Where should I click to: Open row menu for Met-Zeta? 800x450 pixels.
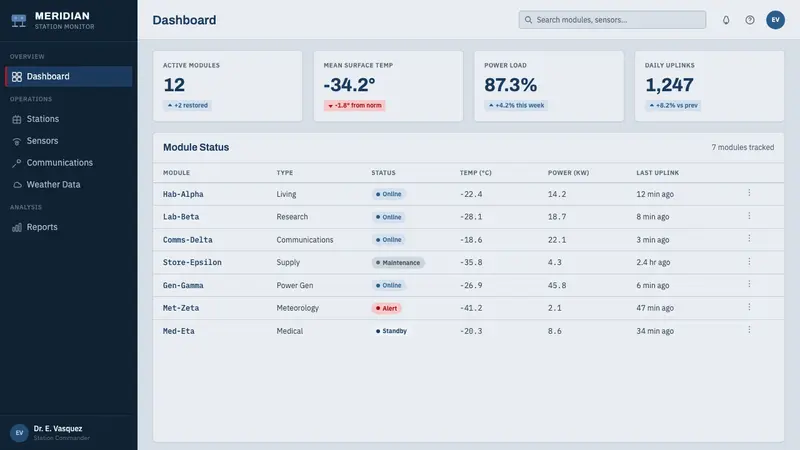(749, 307)
